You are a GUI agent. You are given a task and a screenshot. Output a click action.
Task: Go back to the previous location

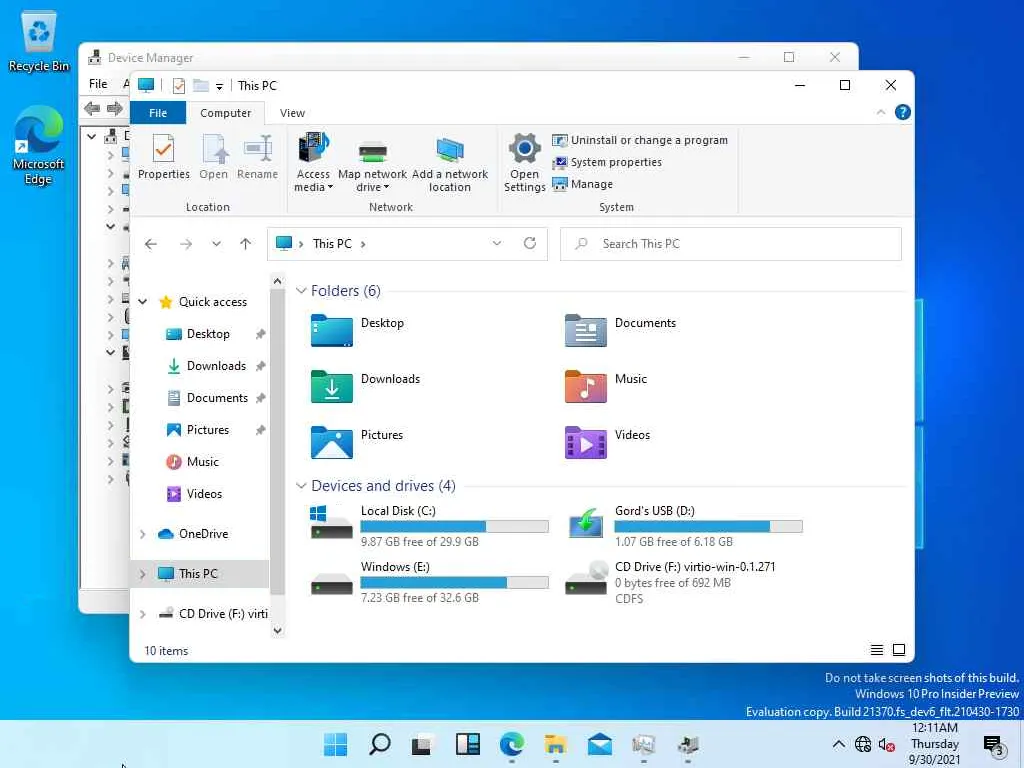(x=151, y=244)
